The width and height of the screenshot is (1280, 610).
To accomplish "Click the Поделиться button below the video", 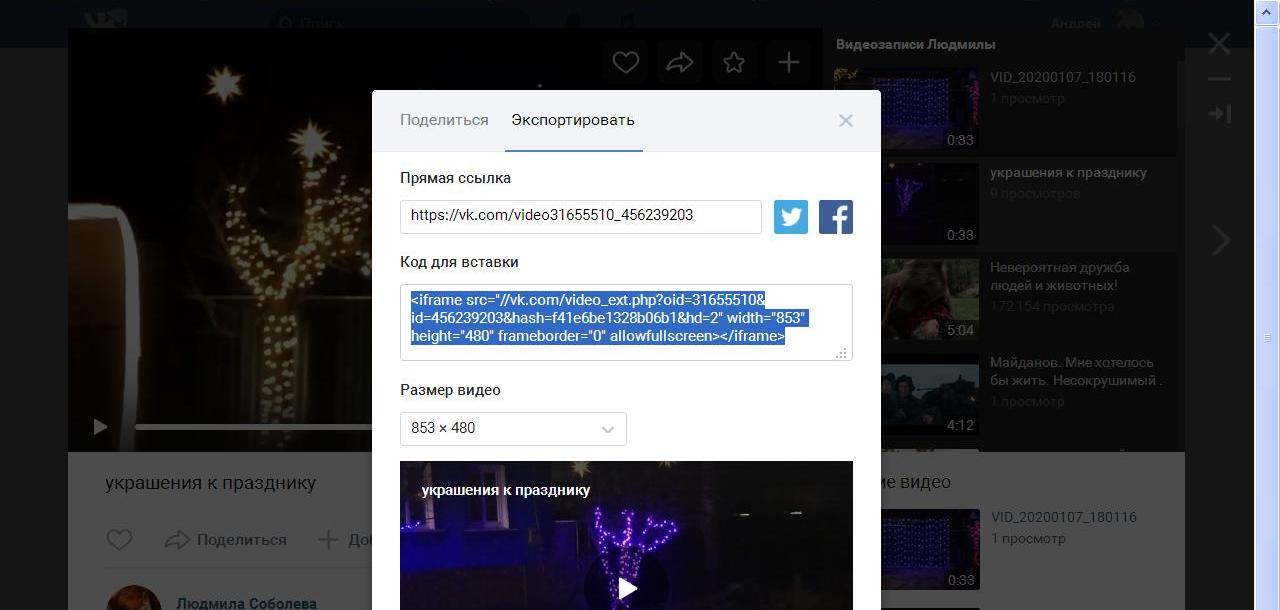I will [x=226, y=540].
